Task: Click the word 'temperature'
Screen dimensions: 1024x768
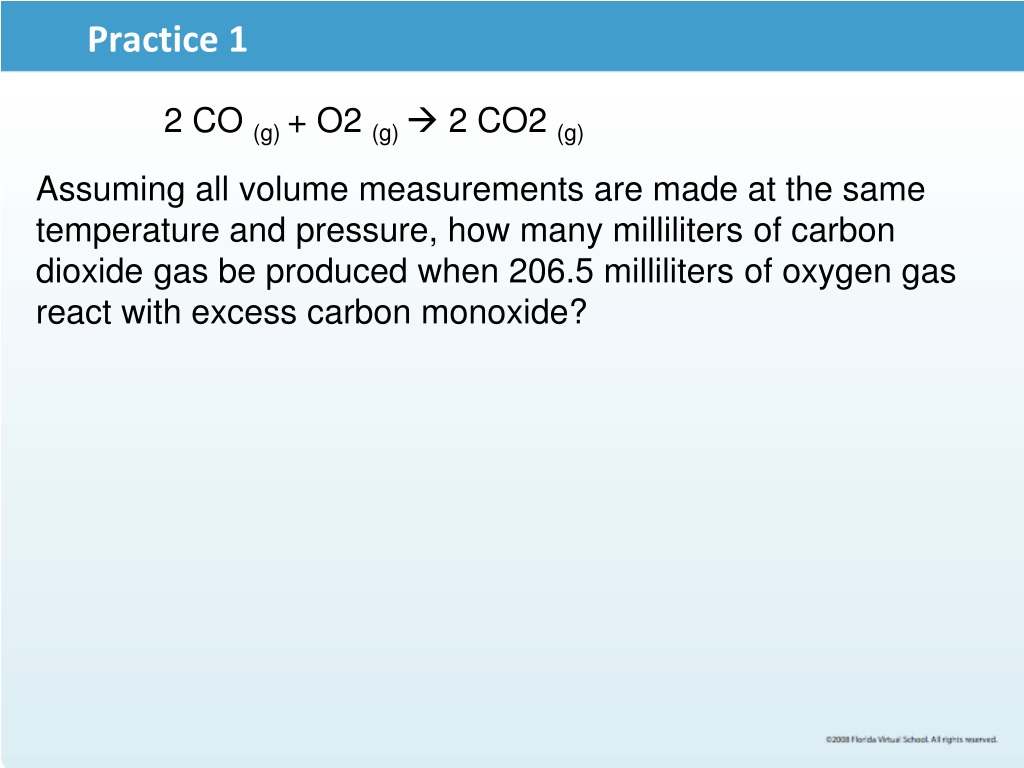Action: [x=127, y=231]
